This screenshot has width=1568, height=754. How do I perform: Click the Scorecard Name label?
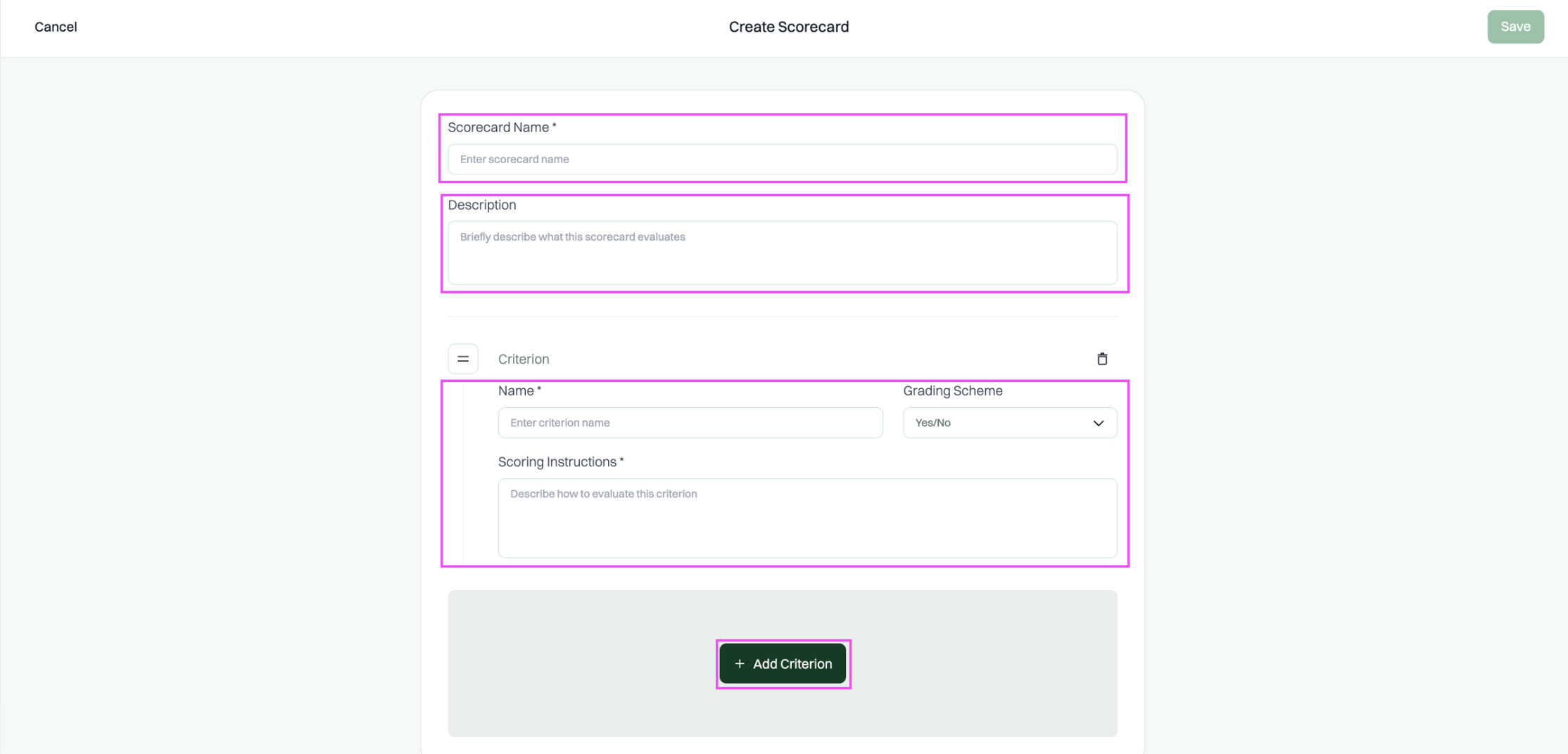[502, 127]
